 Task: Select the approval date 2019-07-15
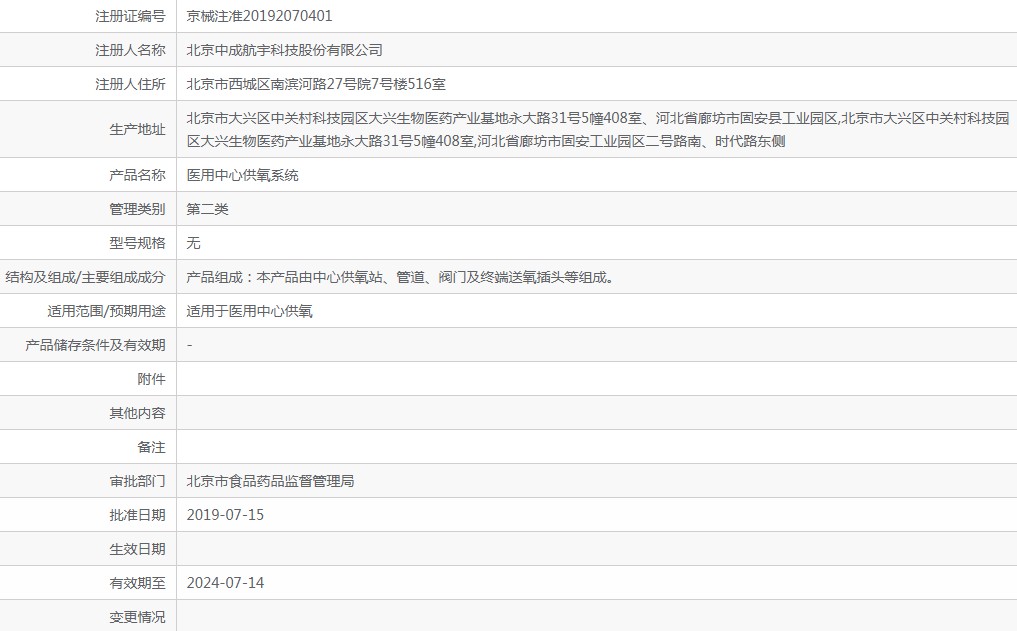[x=225, y=515]
